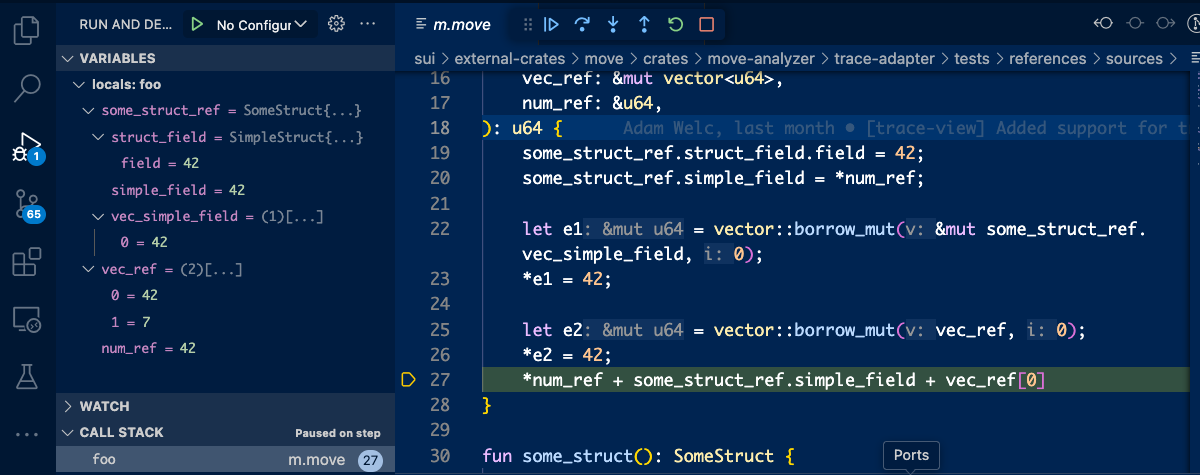Collapse the VARIABLES section
The width and height of the screenshot is (1200, 475).
point(68,58)
